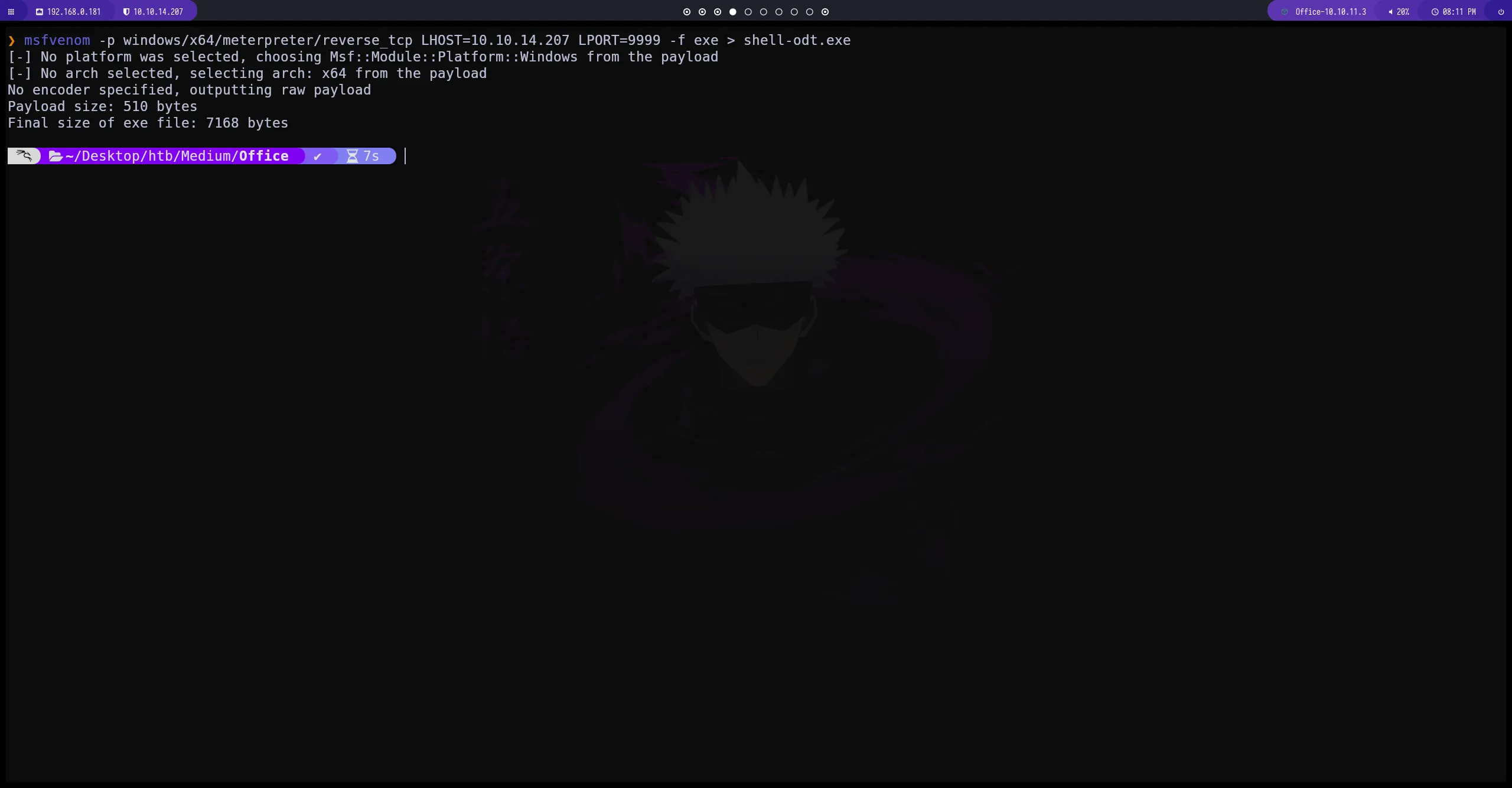Viewport: 1512px width, 788px height.
Task: Click the folder icon in the prompt path
Action: coord(56,156)
